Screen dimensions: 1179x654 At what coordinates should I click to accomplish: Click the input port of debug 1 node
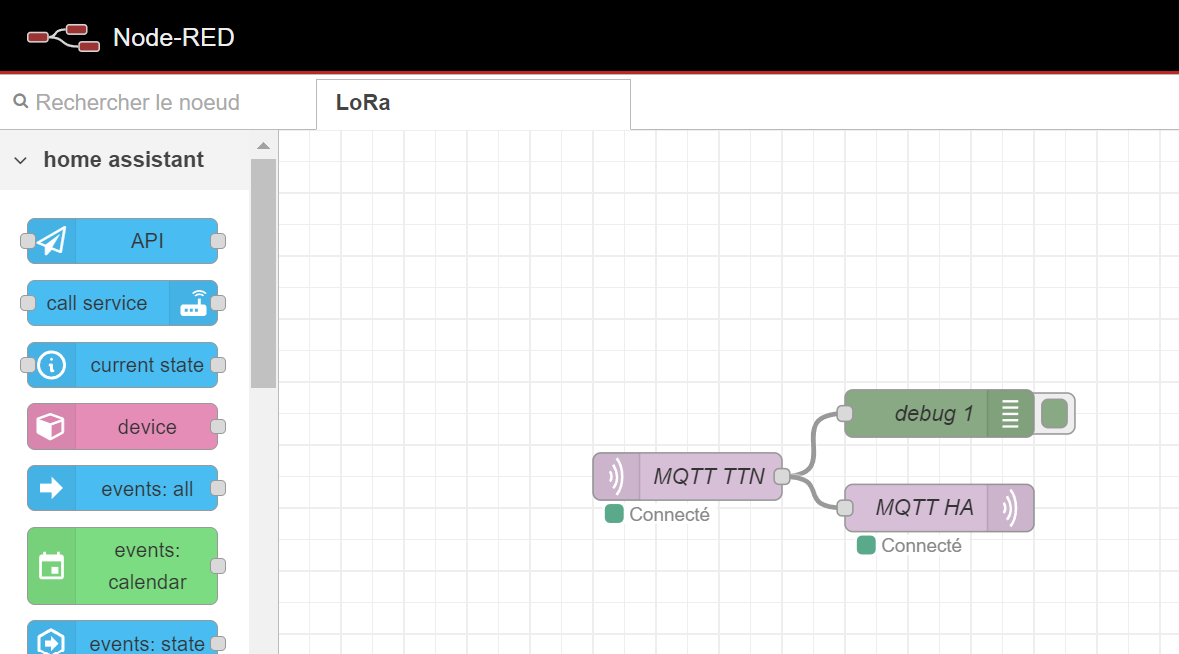(845, 414)
